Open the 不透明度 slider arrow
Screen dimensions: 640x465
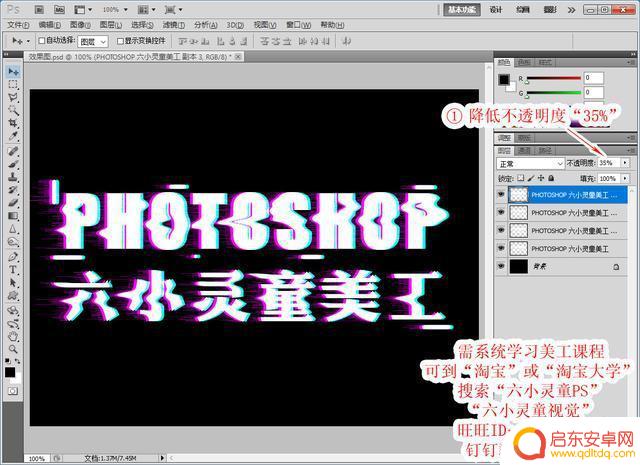pos(625,162)
